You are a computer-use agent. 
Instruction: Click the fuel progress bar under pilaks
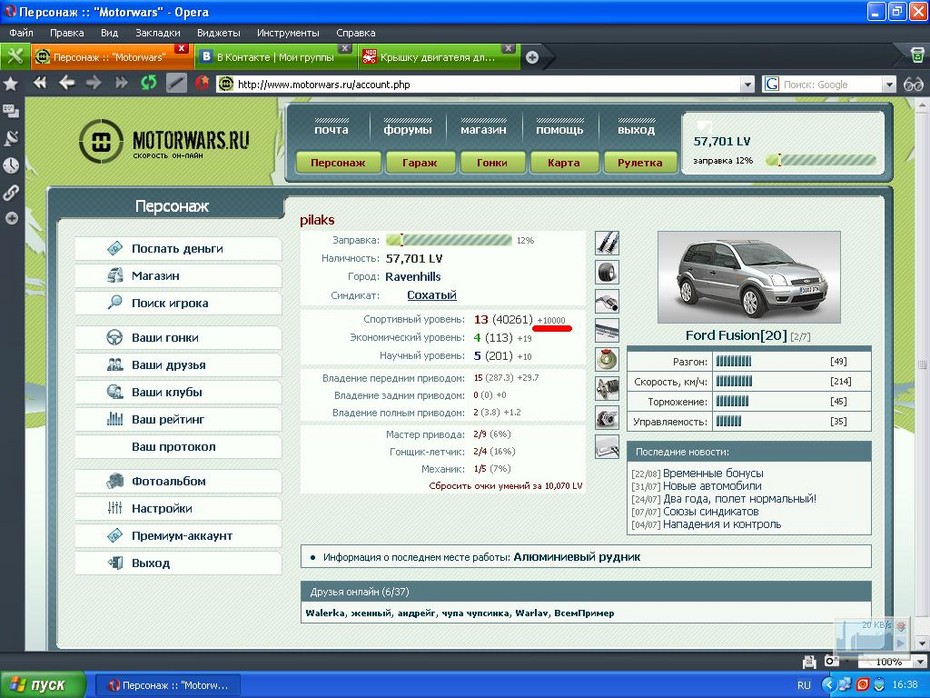click(448, 240)
